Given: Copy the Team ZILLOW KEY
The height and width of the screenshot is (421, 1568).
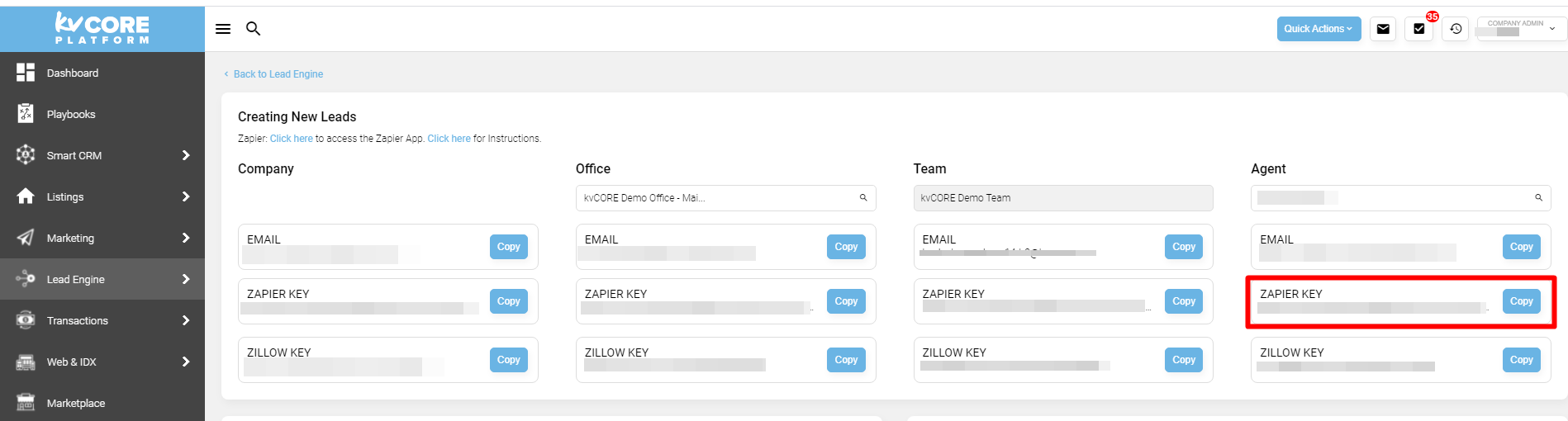Looking at the screenshot, I should [x=1184, y=360].
